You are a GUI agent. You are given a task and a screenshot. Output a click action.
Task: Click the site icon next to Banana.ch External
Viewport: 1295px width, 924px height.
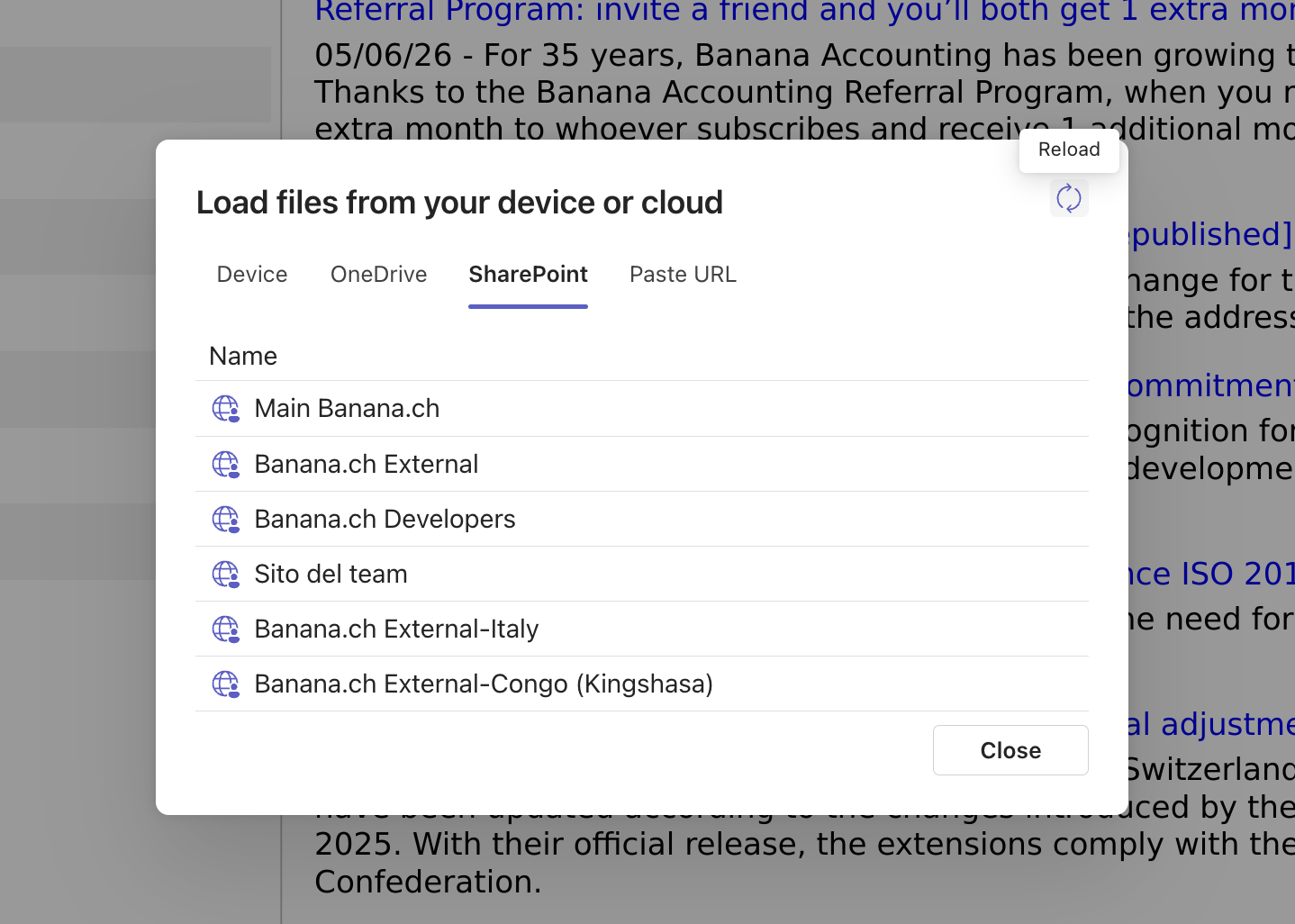(225, 465)
